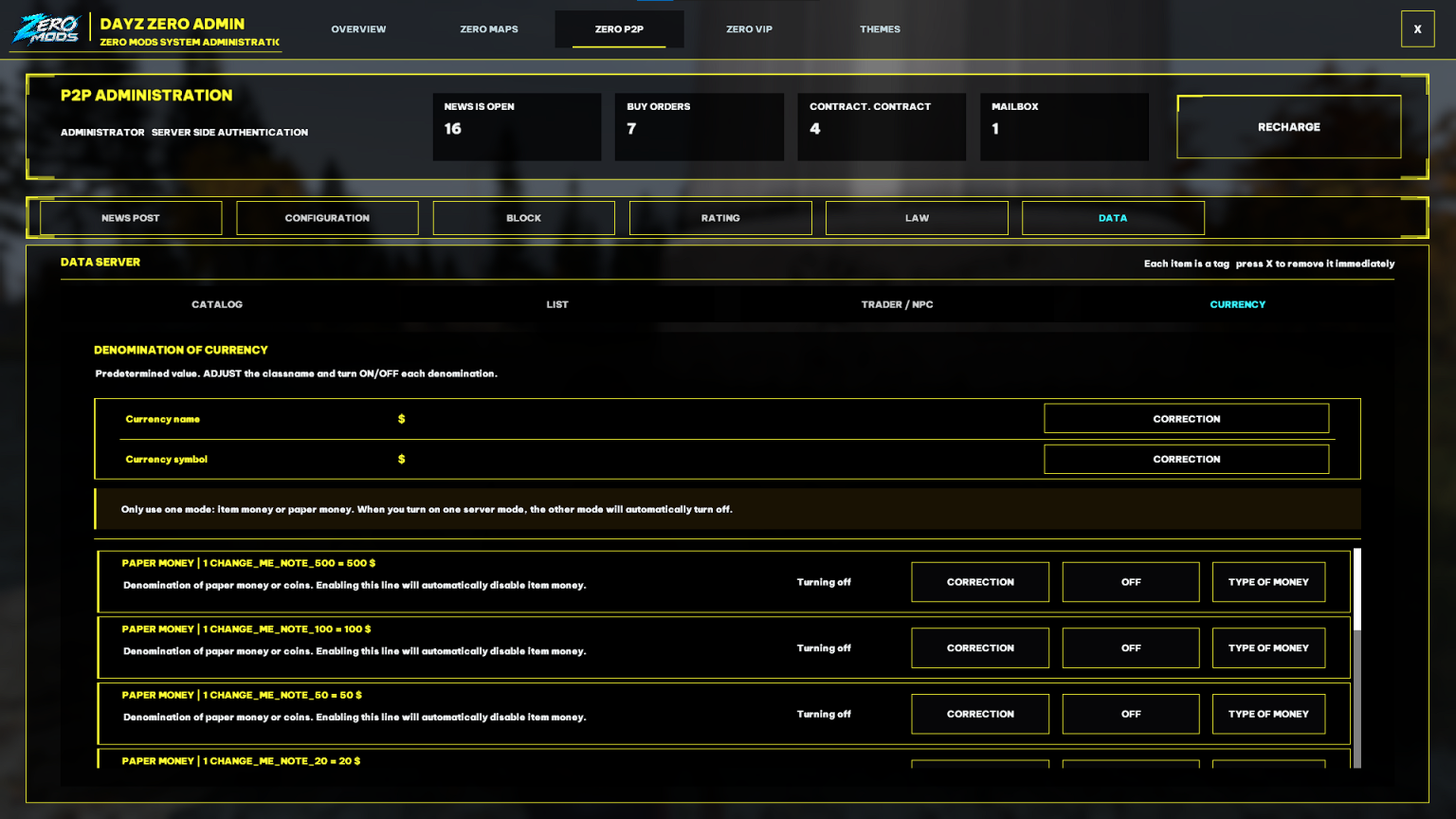Select the Buy Orders stat card
The image size is (1456, 819).
[x=699, y=126]
